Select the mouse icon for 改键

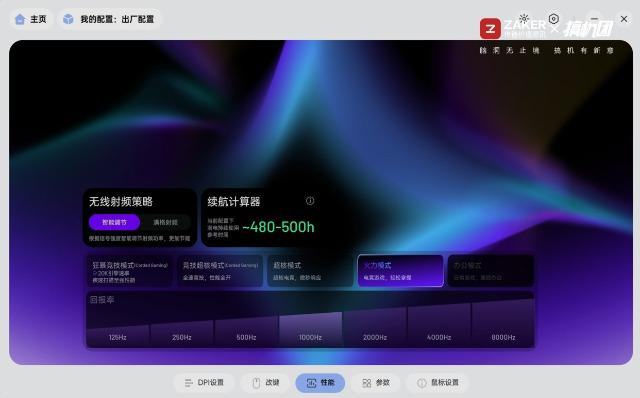click(256, 383)
